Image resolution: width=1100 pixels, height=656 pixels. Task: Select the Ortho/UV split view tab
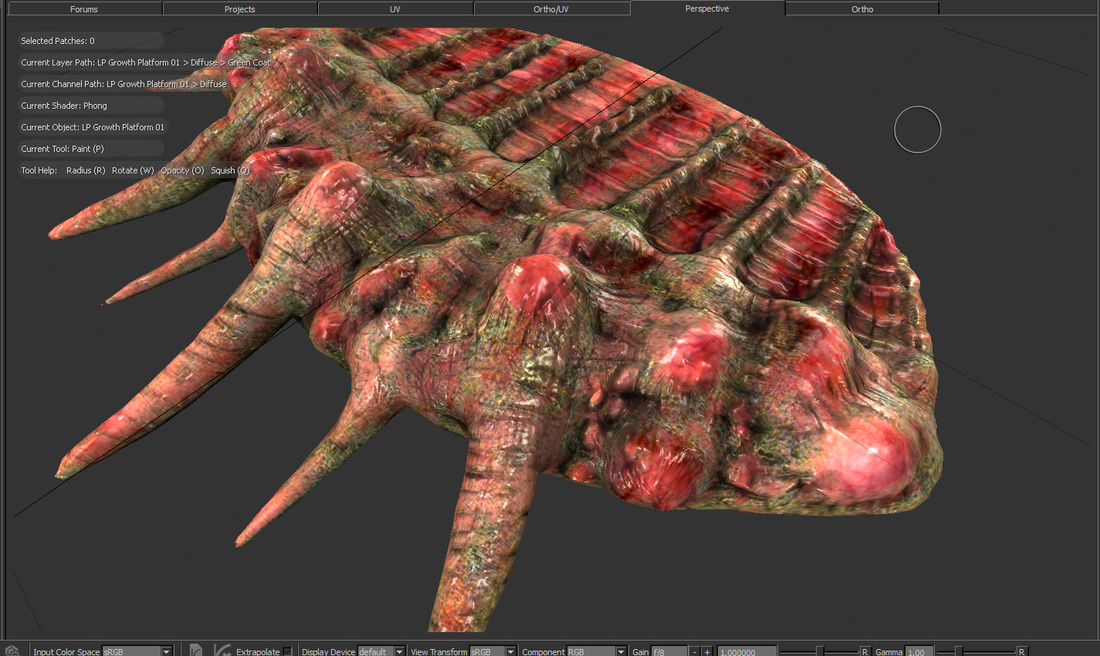pos(551,9)
